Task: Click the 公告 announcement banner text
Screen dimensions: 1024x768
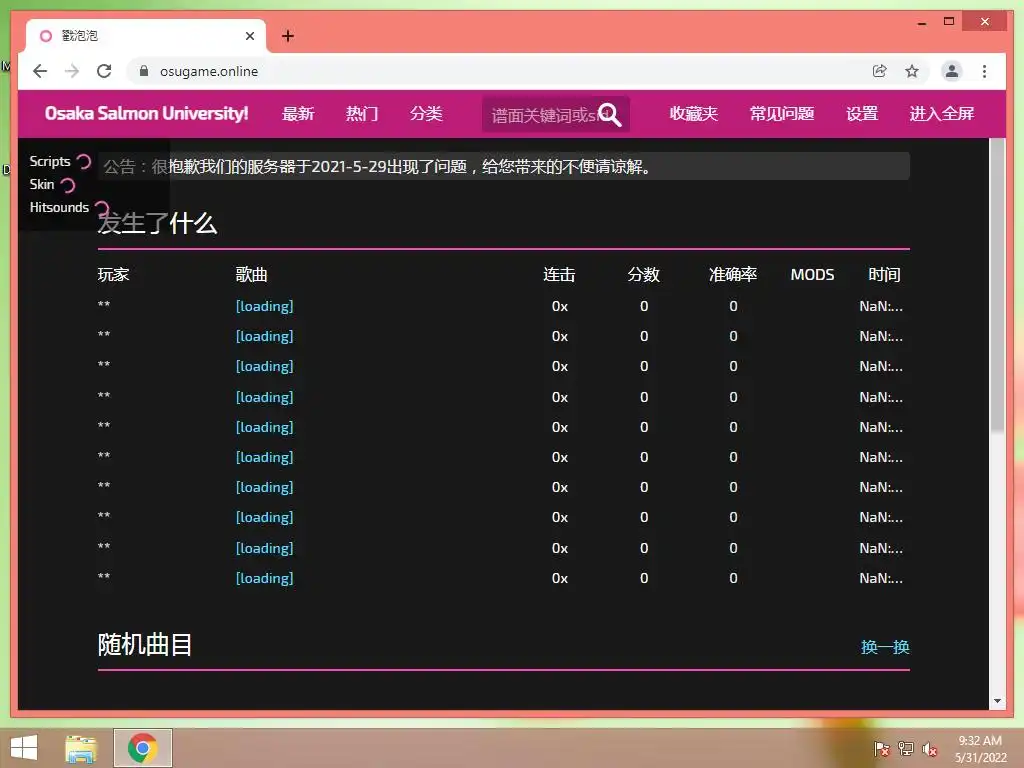Action: tap(377, 167)
